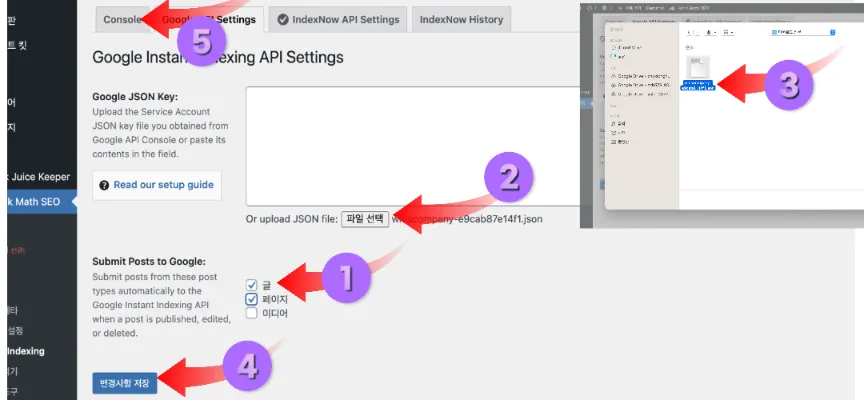Click the back arrow in file picker
864x400 pixels.
(689, 33)
